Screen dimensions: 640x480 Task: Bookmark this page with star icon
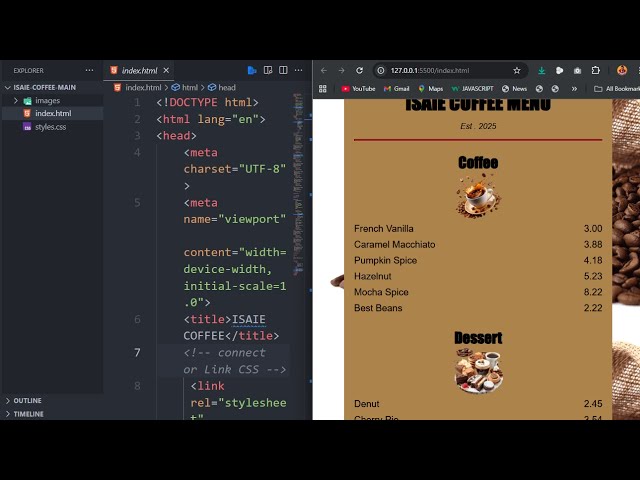pos(517,70)
